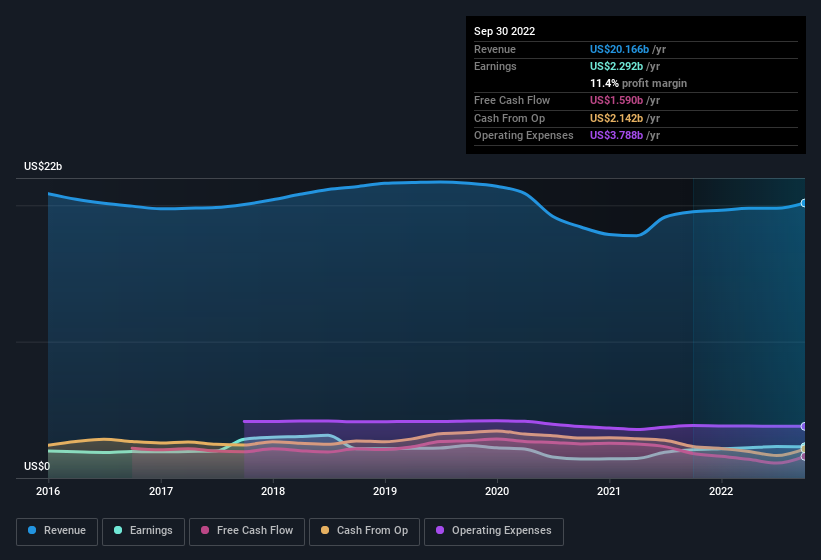Click the 2017 x-axis label

coord(161,491)
